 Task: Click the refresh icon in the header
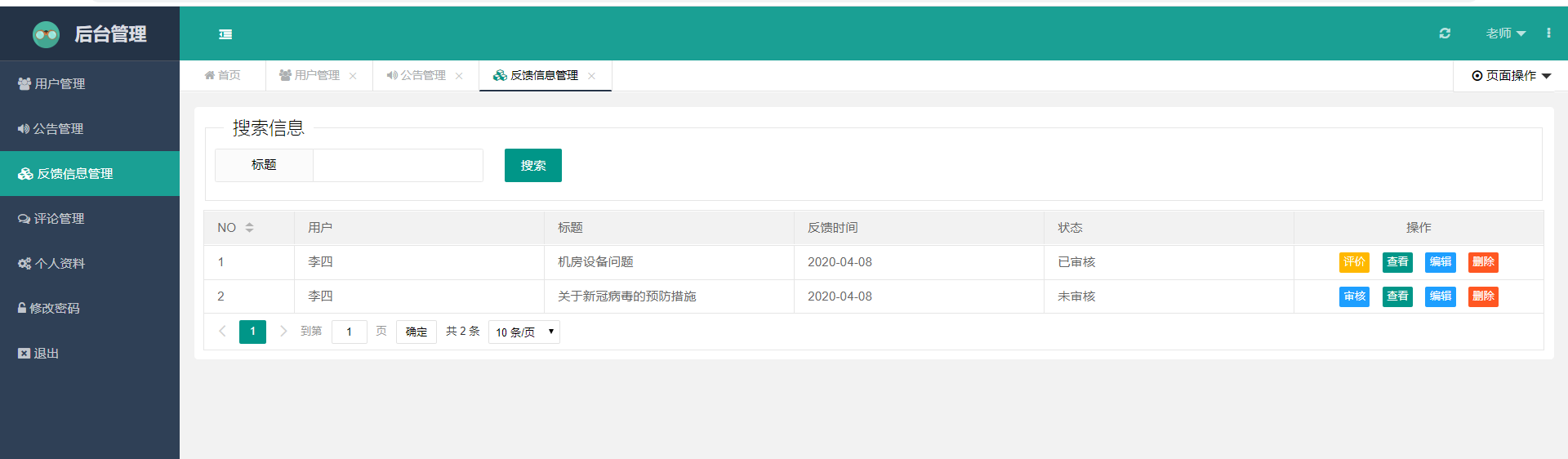click(x=1445, y=33)
